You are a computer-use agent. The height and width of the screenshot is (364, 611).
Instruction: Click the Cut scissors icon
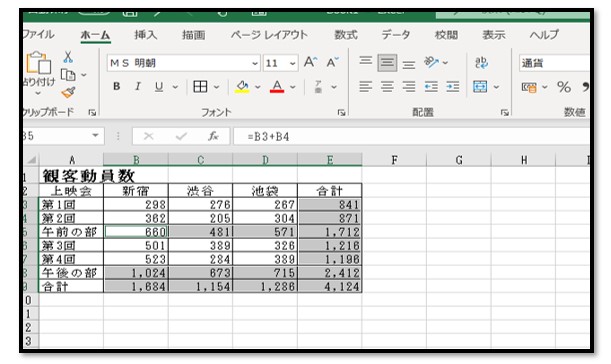pyautogui.click(x=68, y=57)
